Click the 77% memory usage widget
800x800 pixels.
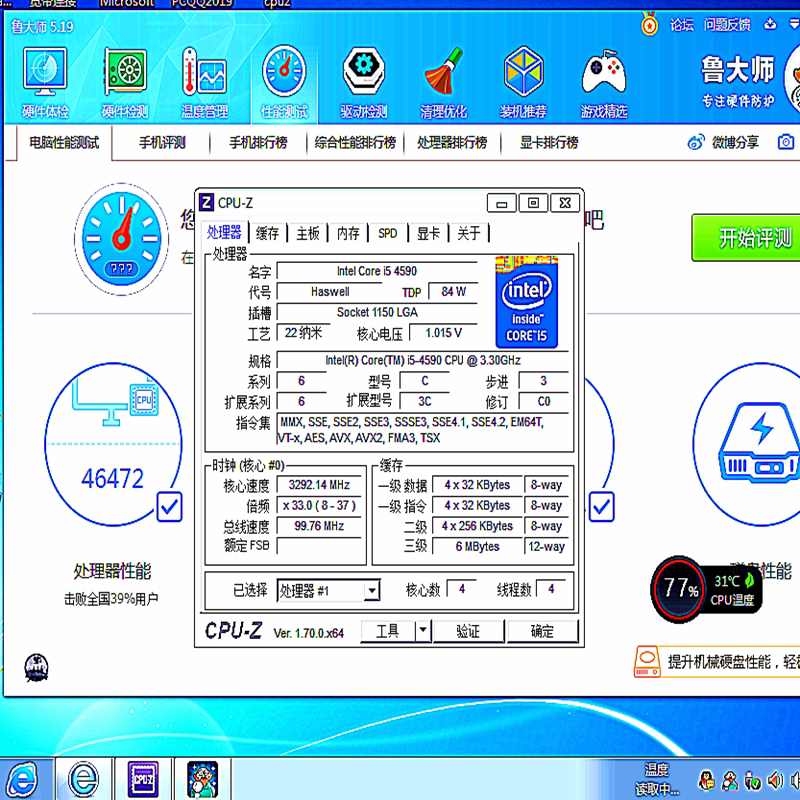tap(679, 589)
